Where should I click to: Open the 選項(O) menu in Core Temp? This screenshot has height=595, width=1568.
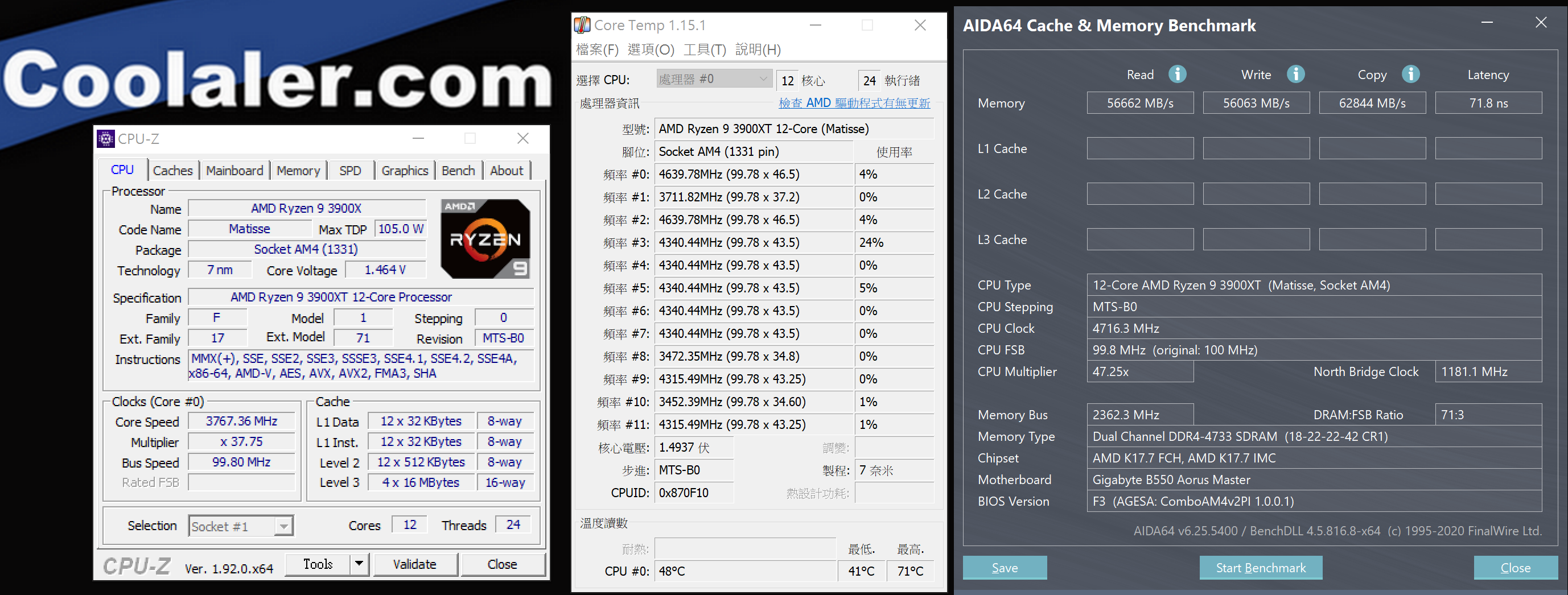click(x=651, y=49)
